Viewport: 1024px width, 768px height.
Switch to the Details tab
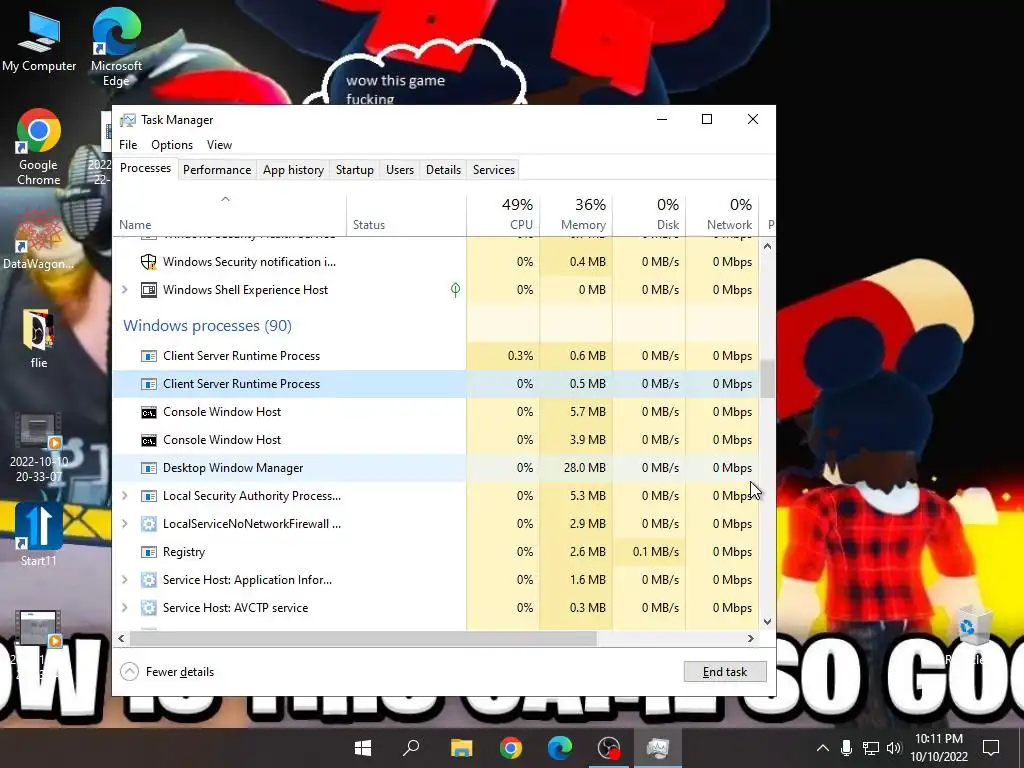pyautogui.click(x=443, y=170)
